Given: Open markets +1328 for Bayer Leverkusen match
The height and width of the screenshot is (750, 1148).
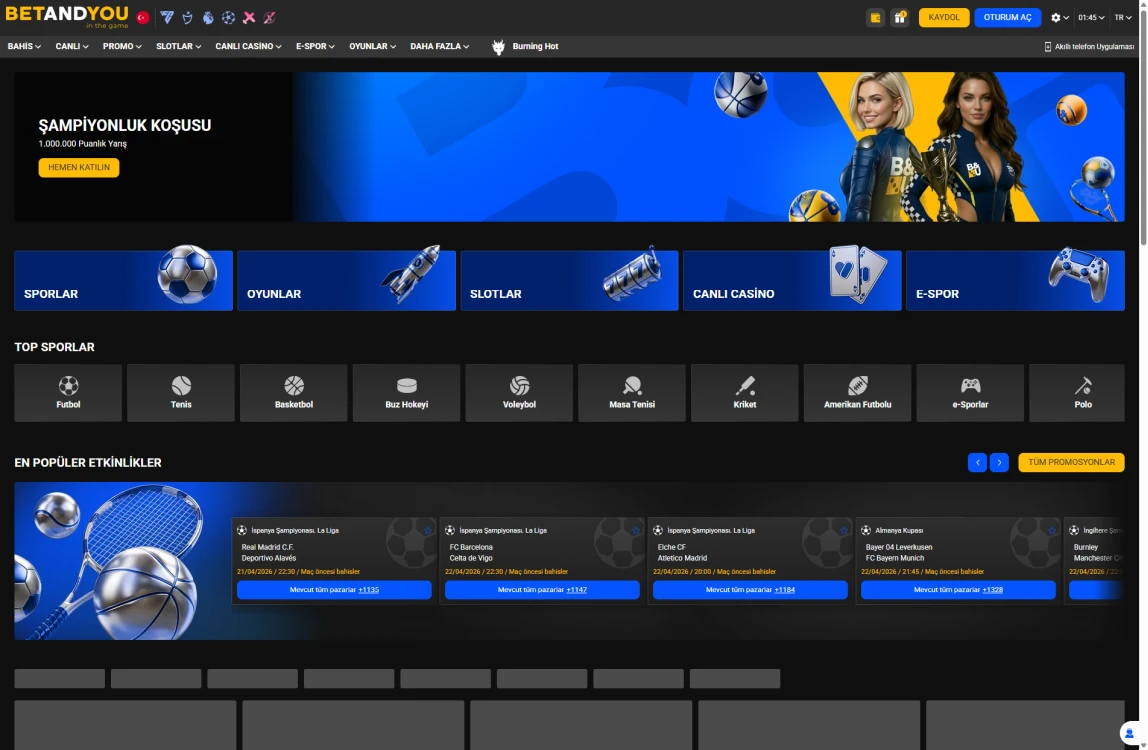Looking at the screenshot, I should pos(958,590).
